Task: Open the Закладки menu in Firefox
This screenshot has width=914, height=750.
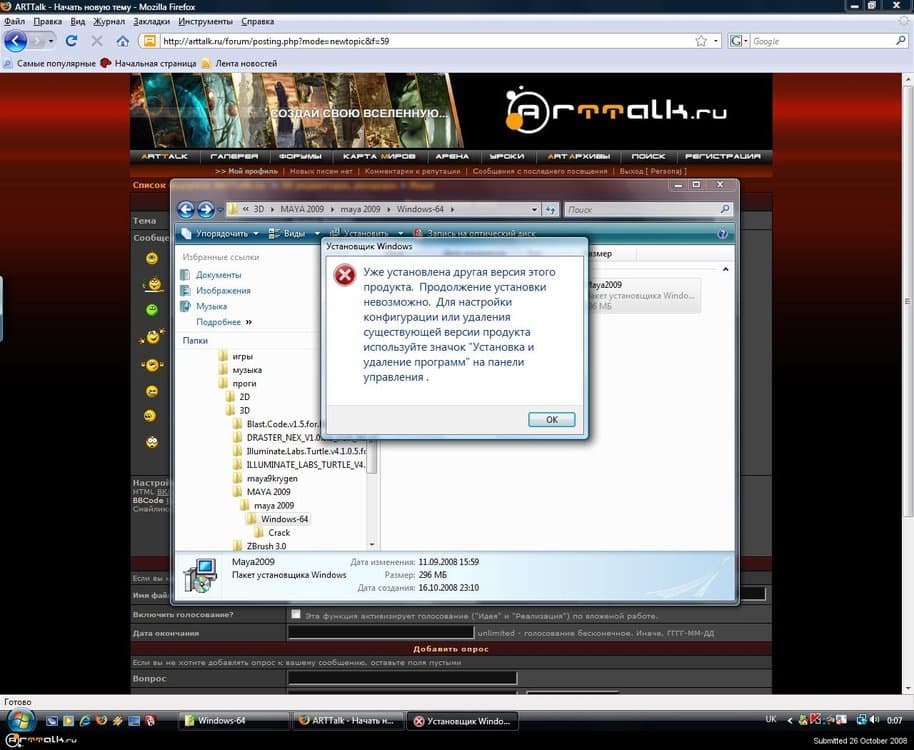Action: coord(151,21)
